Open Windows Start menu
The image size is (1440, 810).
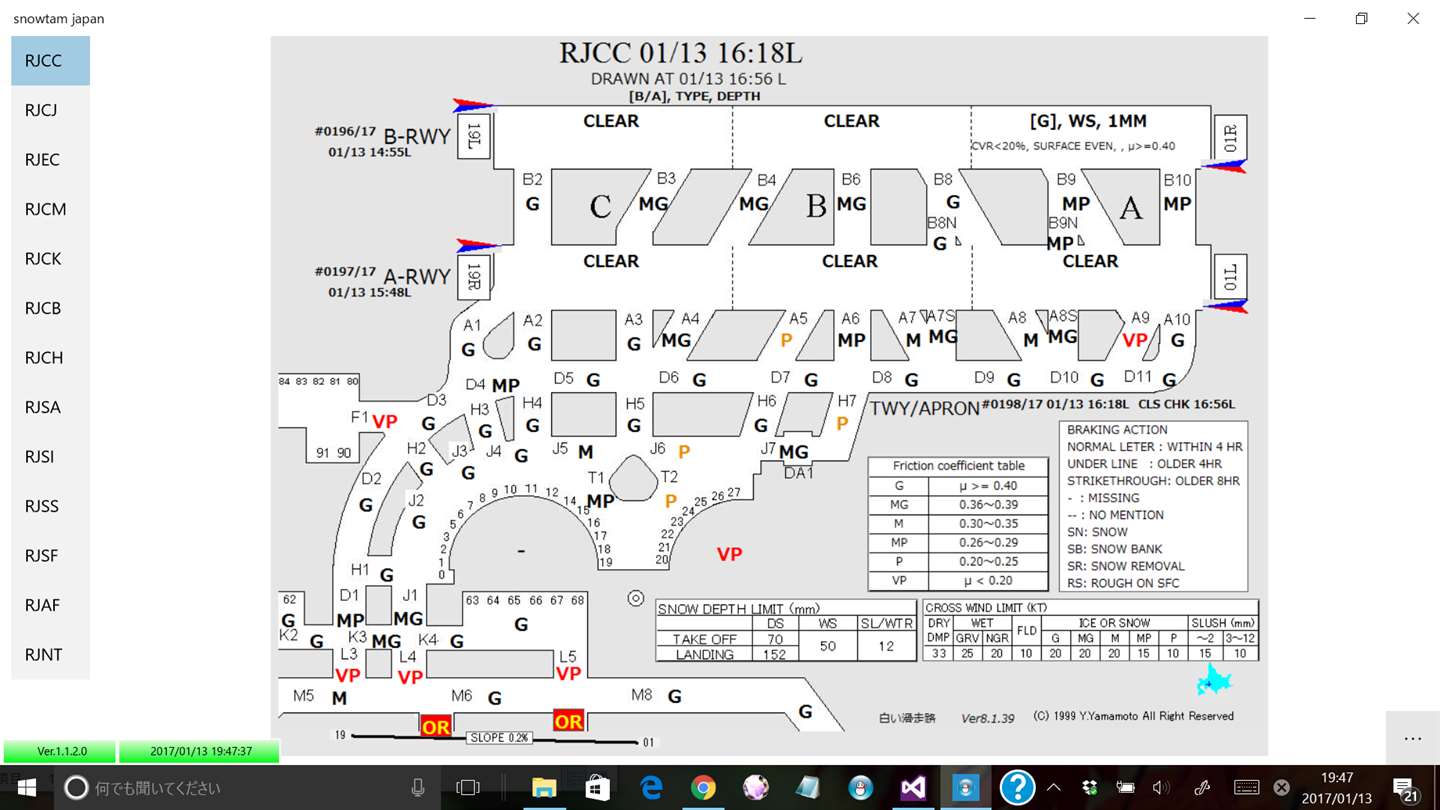[x=26, y=788]
